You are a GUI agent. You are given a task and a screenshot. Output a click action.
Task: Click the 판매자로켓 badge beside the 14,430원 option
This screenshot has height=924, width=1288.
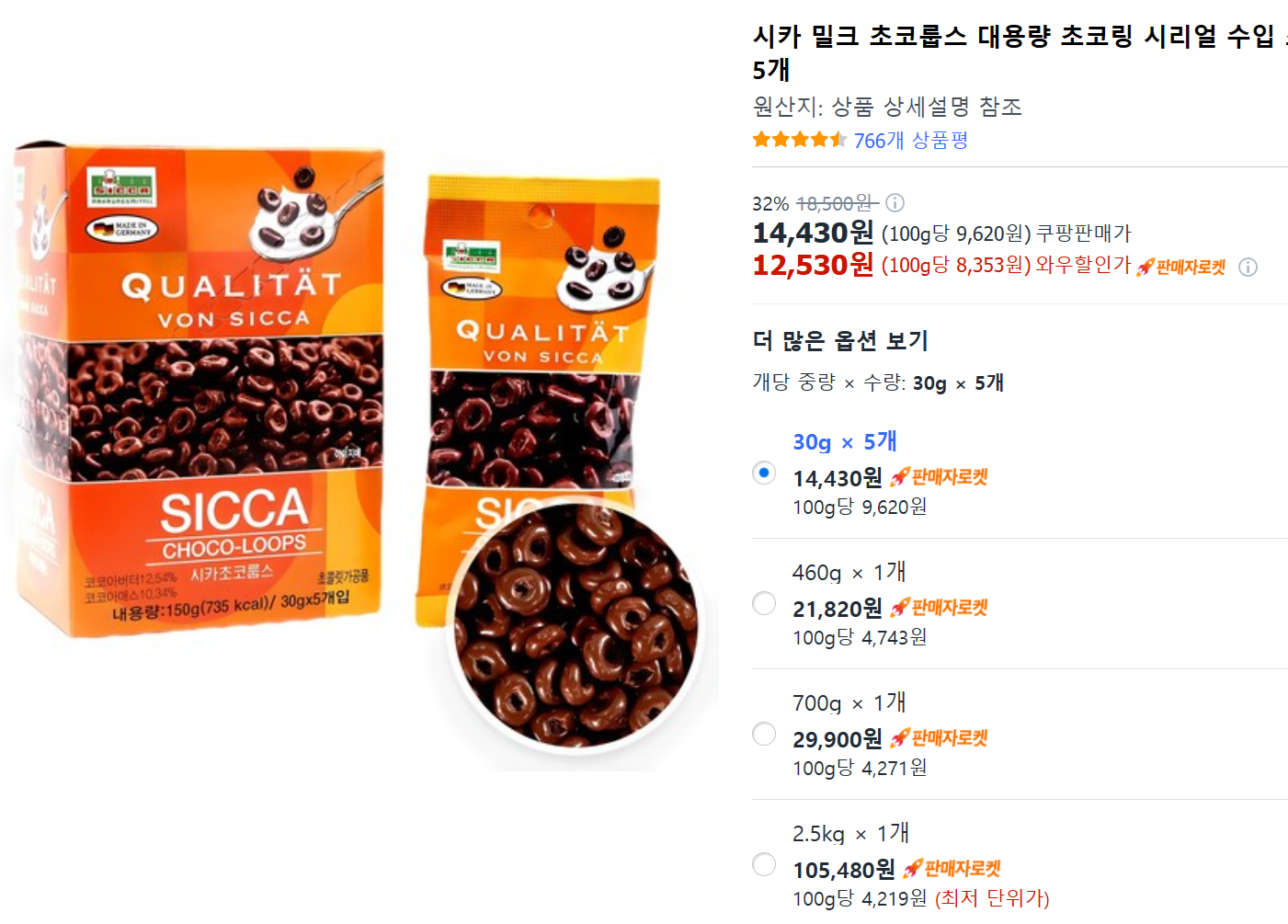point(939,476)
